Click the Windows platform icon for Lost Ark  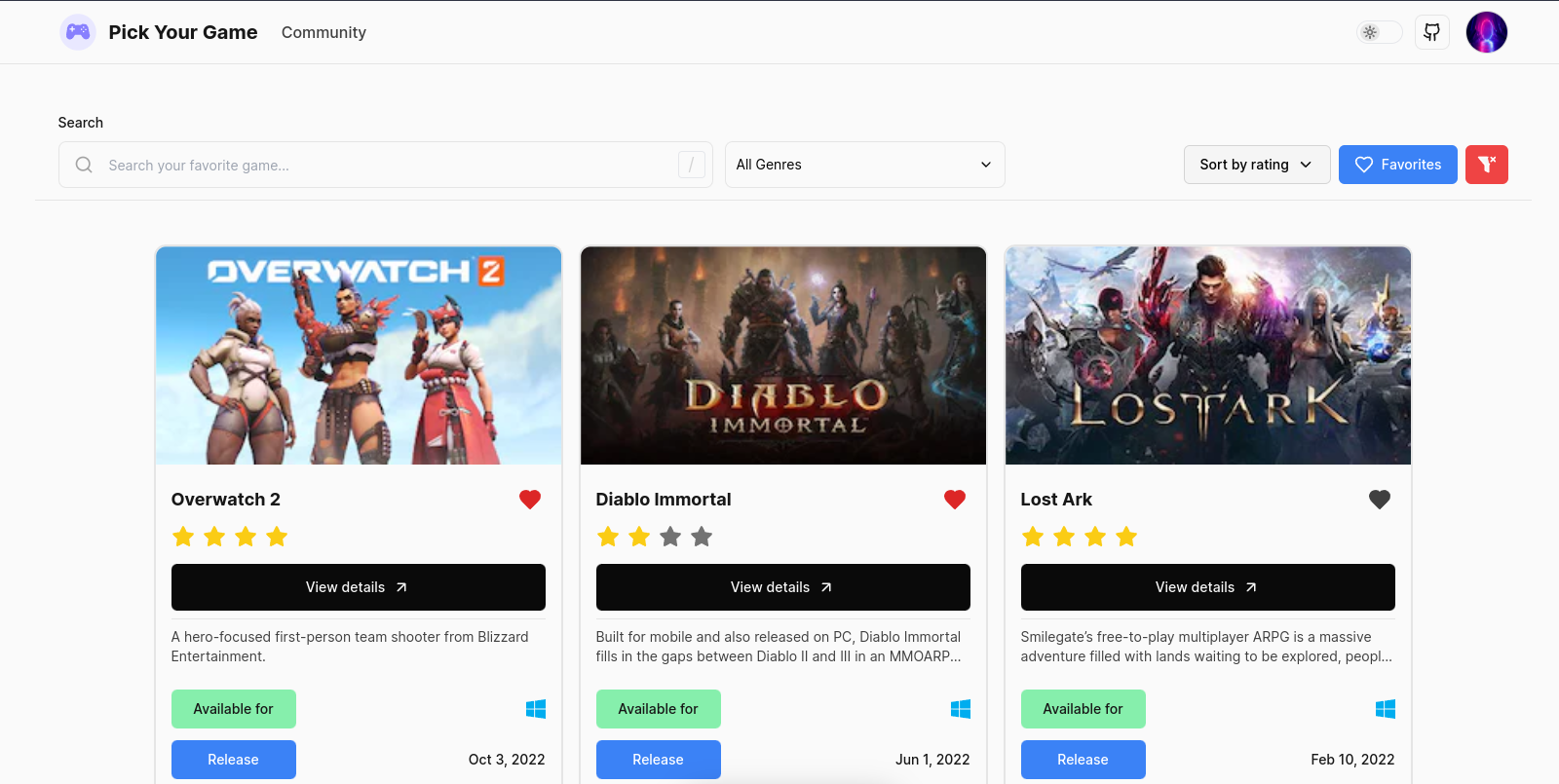click(x=1386, y=709)
